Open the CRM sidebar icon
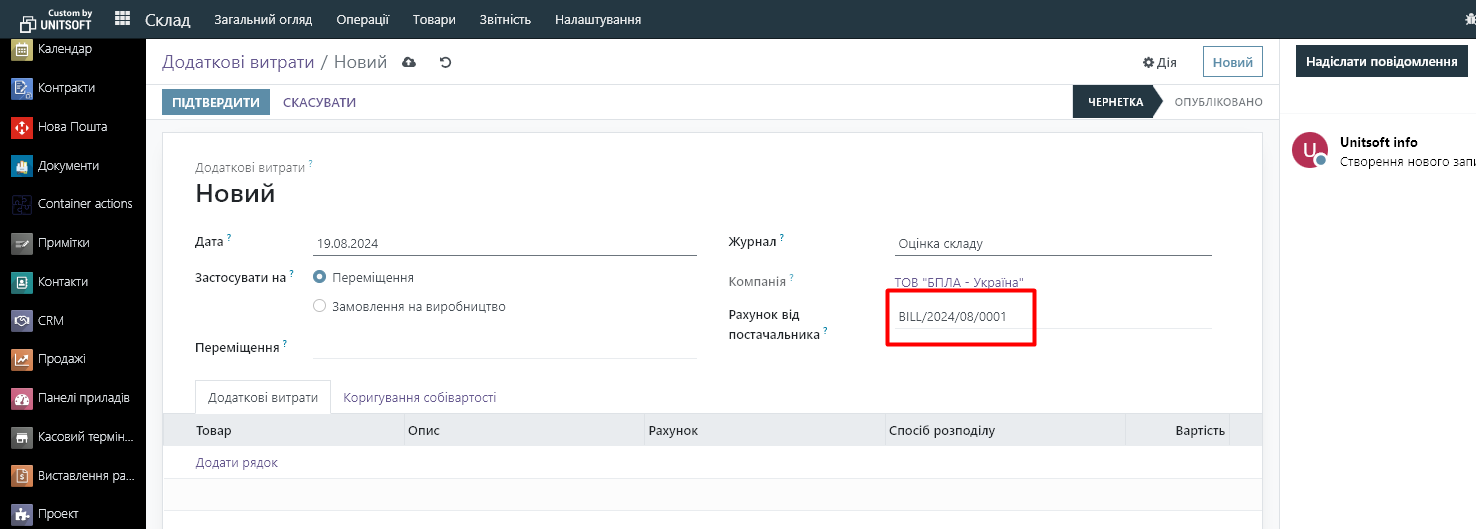1476x529 pixels. [22, 321]
